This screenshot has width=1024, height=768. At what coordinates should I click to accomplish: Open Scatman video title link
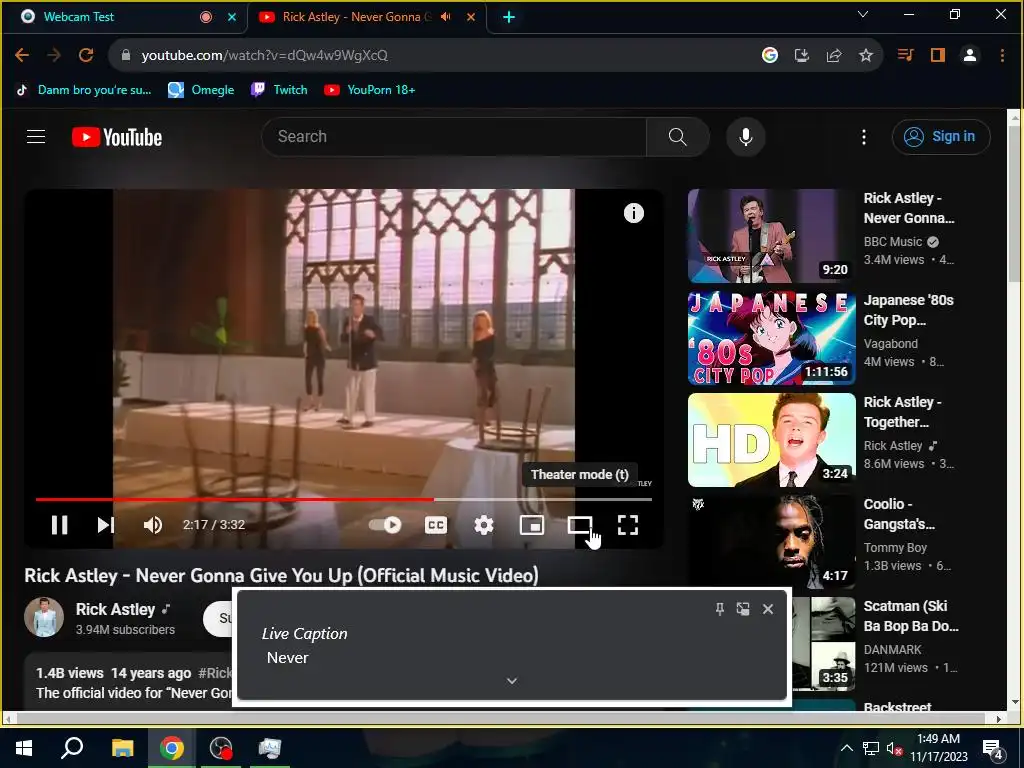point(911,616)
